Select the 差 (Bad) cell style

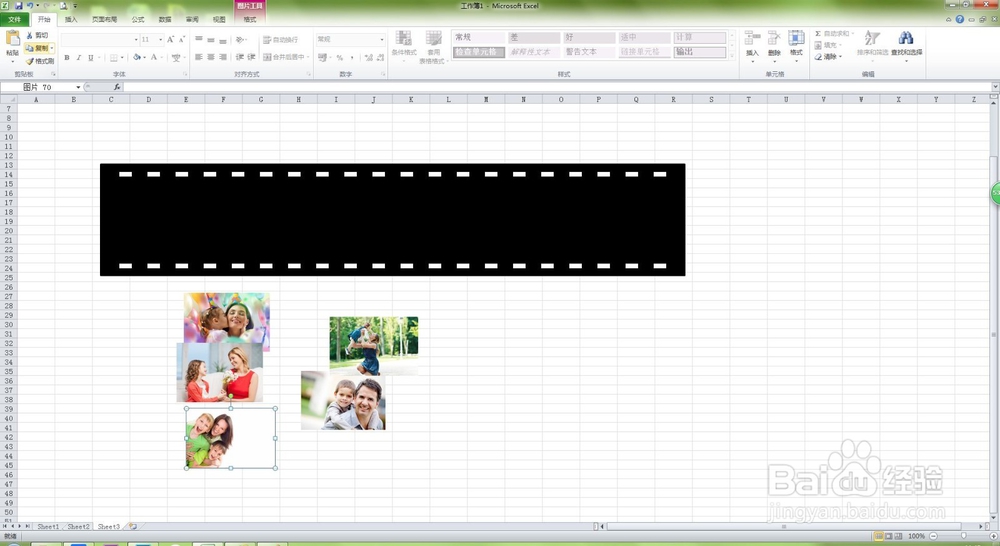click(534, 38)
